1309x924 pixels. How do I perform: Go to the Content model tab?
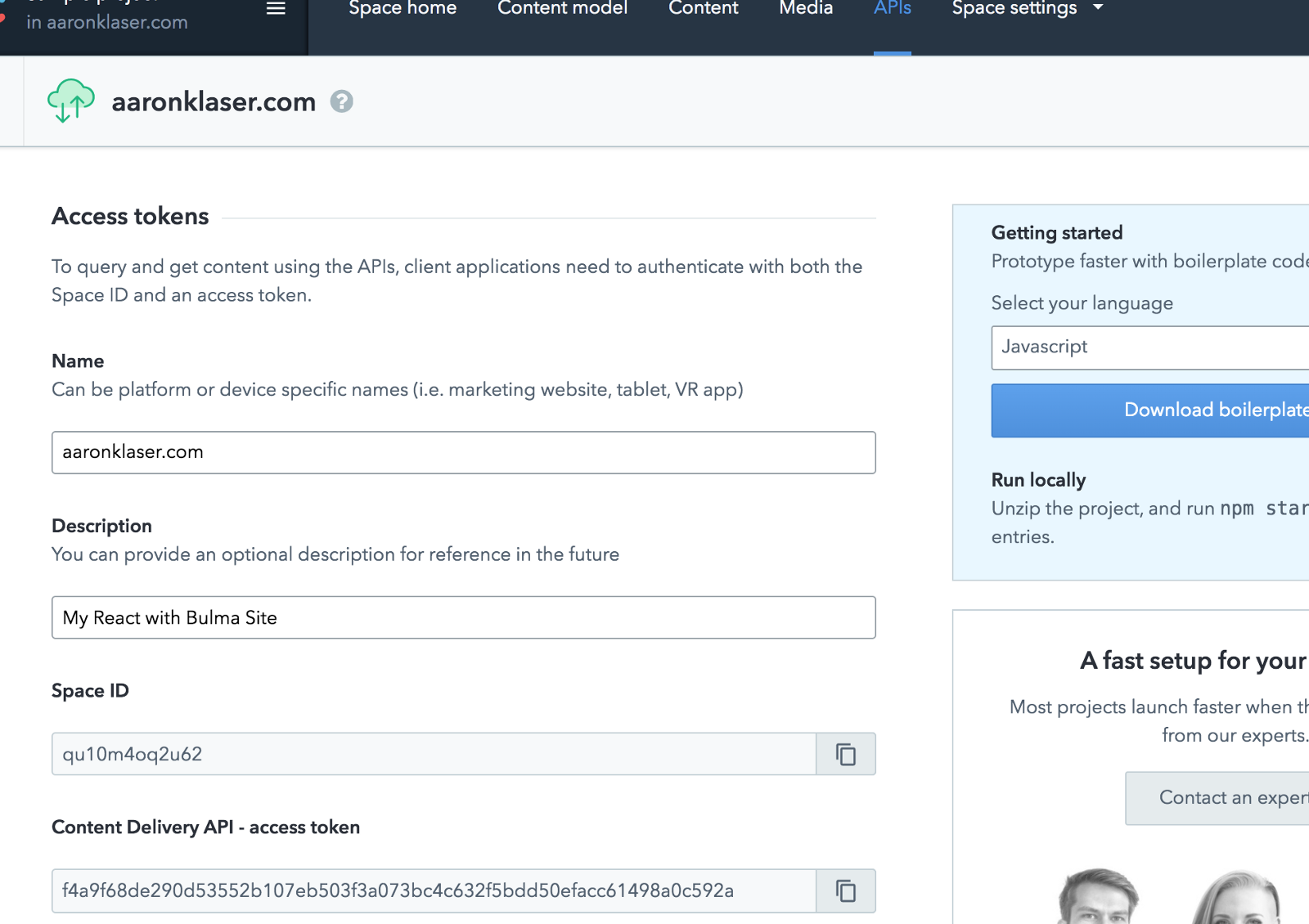pos(562,9)
